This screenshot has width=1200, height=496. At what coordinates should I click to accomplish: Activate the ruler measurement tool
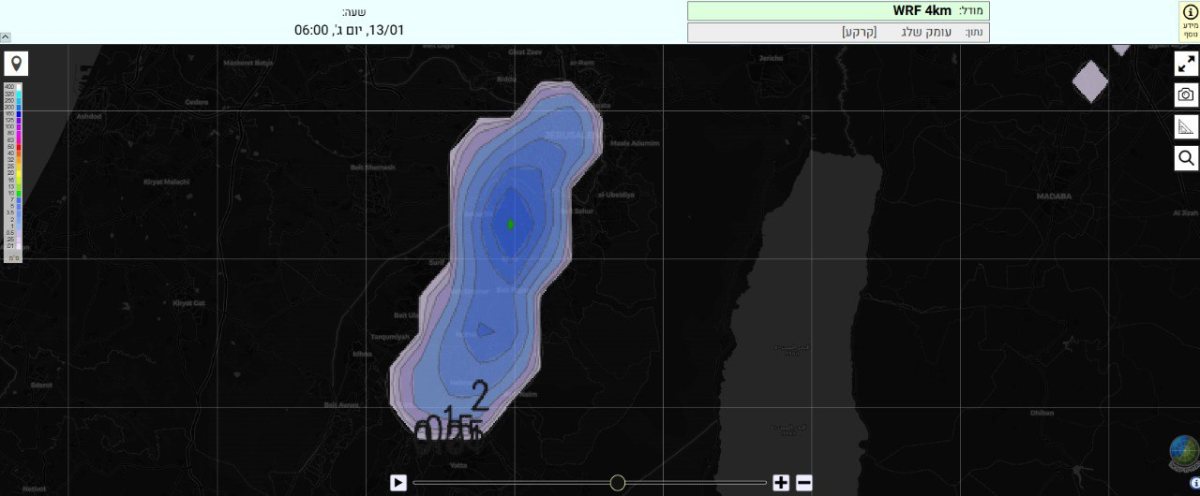tap(1186, 126)
